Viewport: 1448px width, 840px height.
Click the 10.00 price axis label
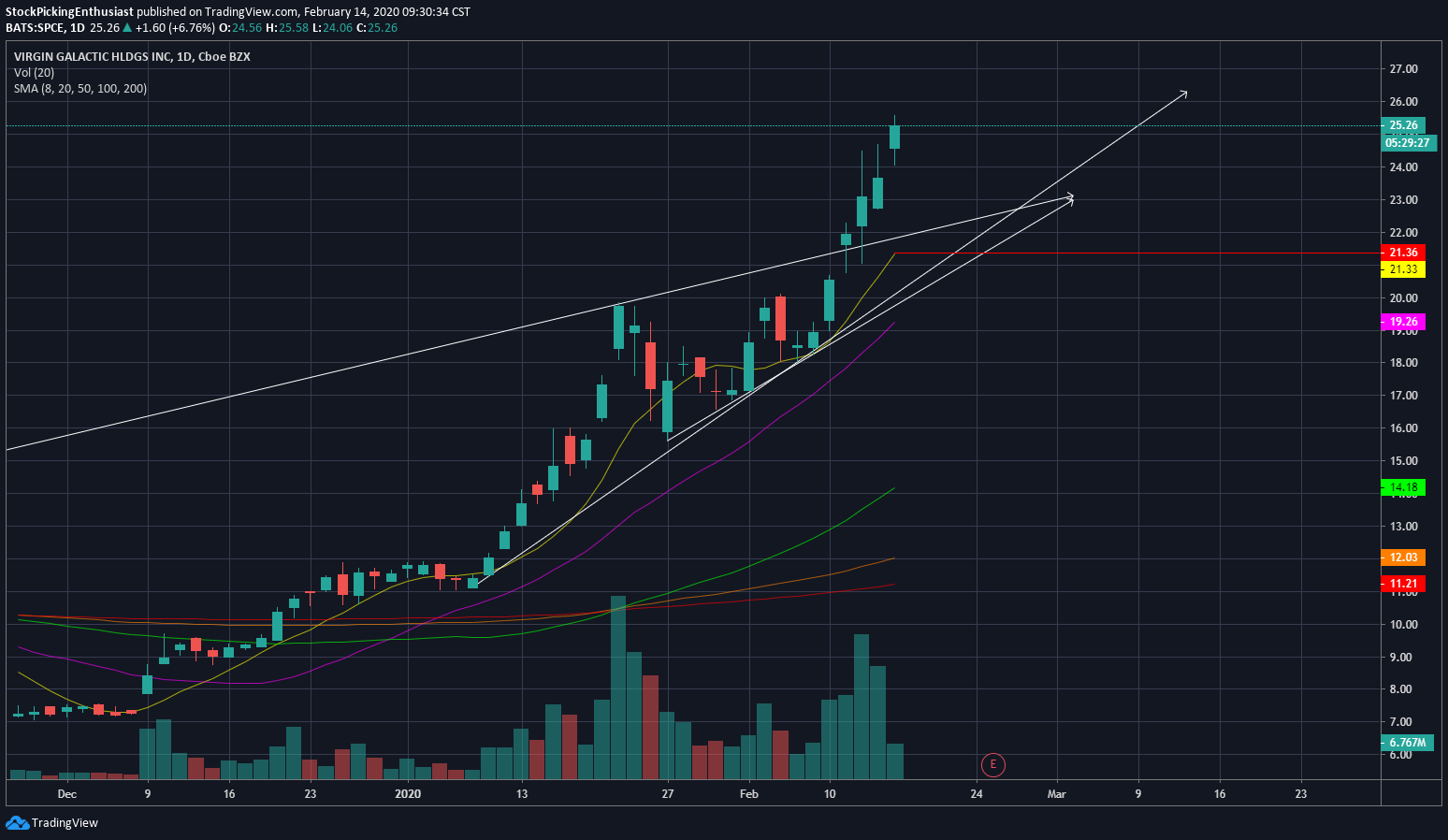pos(1403,625)
